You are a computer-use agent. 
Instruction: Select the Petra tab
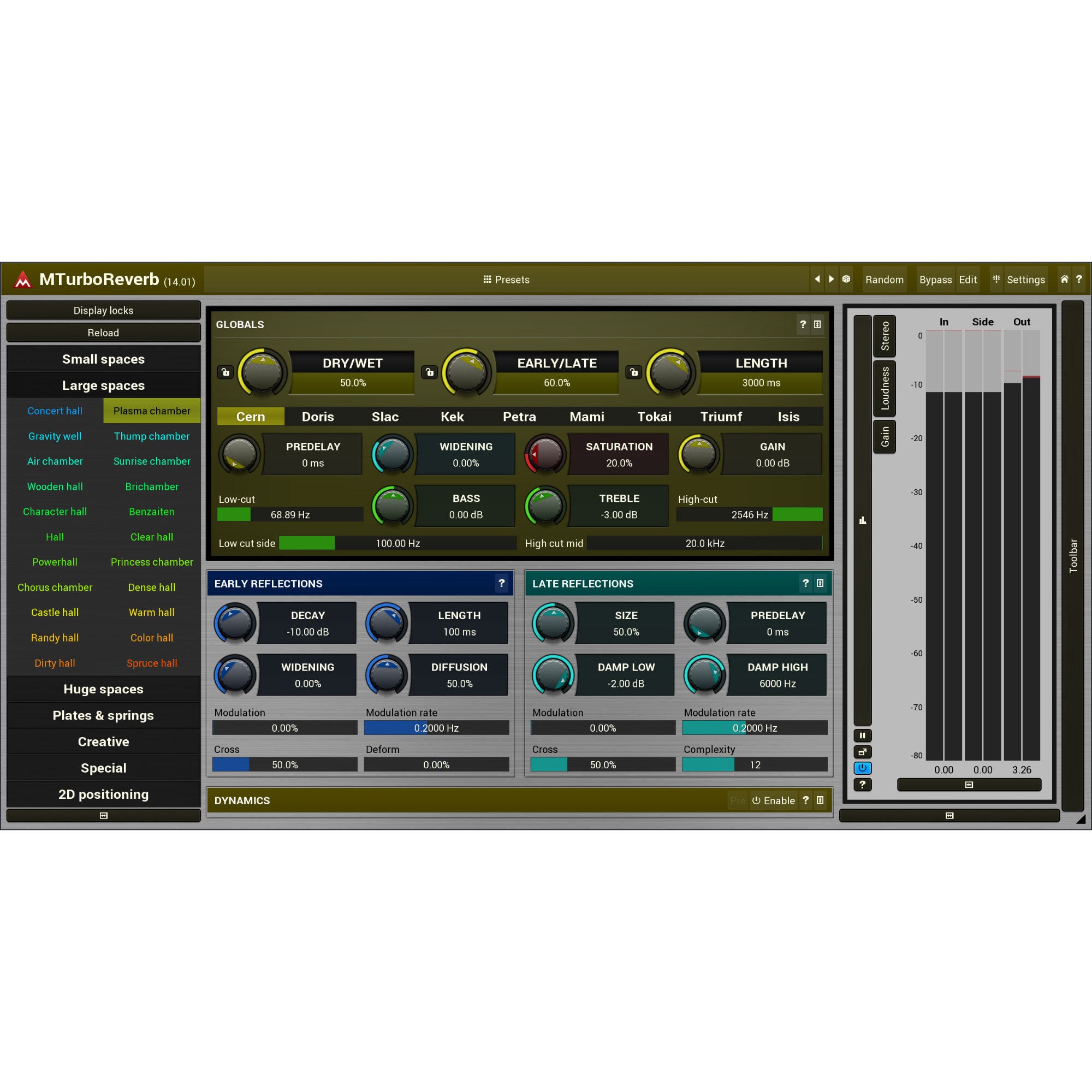pos(519,417)
